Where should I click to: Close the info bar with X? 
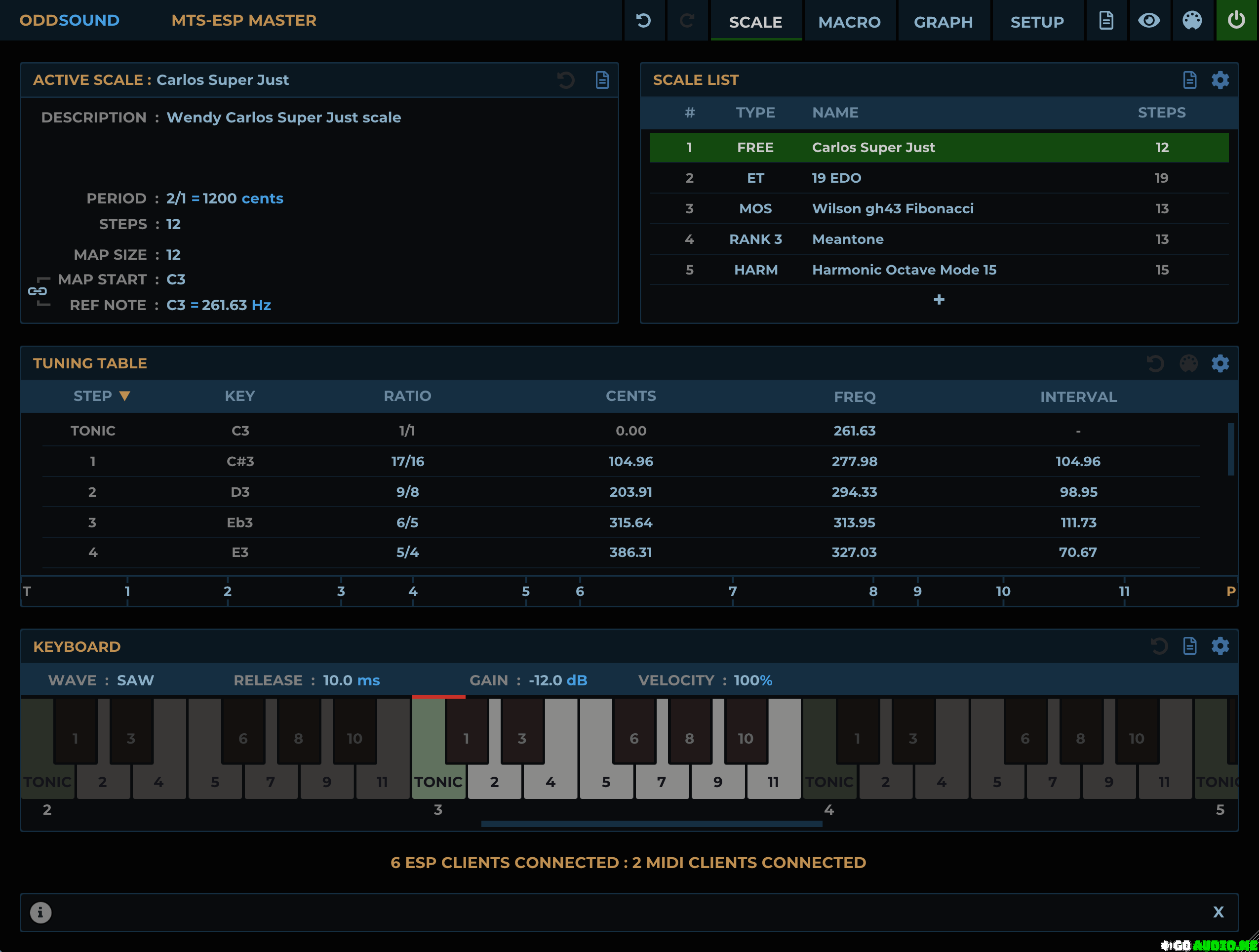point(1218,912)
